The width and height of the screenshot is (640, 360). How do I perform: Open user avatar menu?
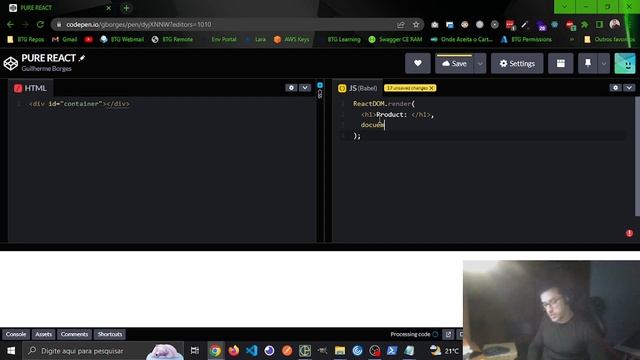click(x=625, y=63)
